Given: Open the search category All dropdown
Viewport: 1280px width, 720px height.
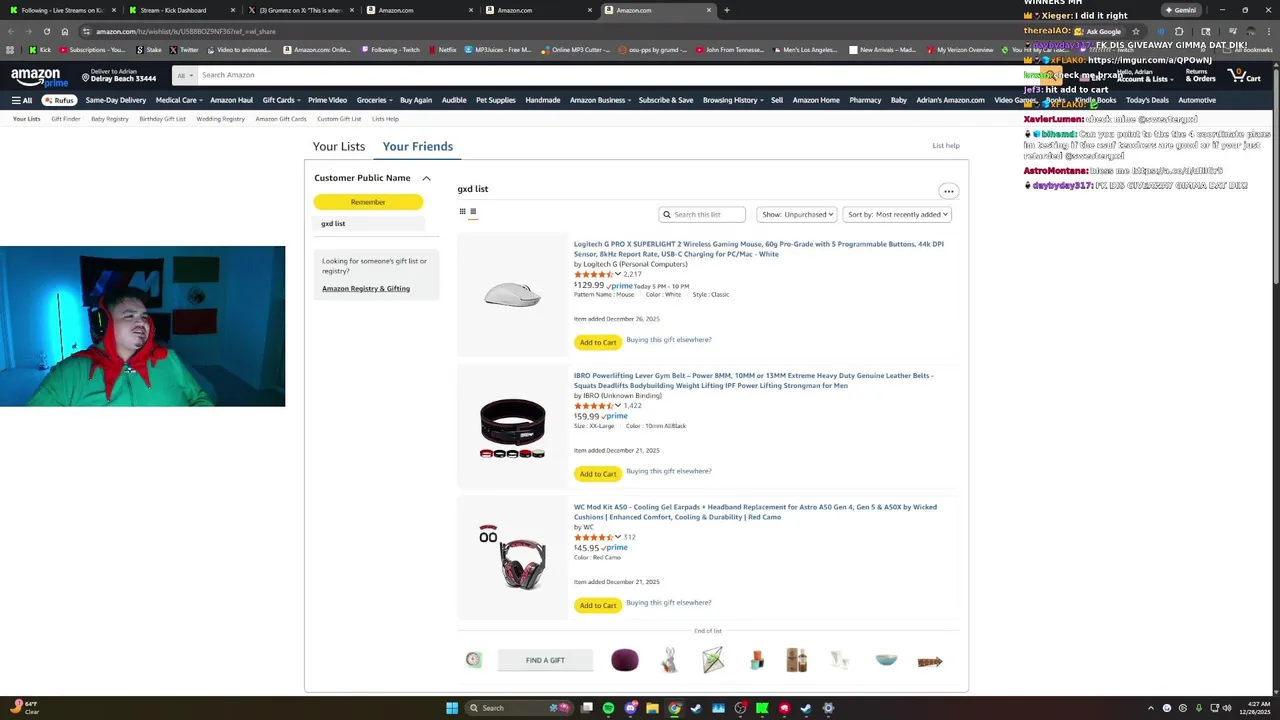Looking at the screenshot, I should (184, 75).
